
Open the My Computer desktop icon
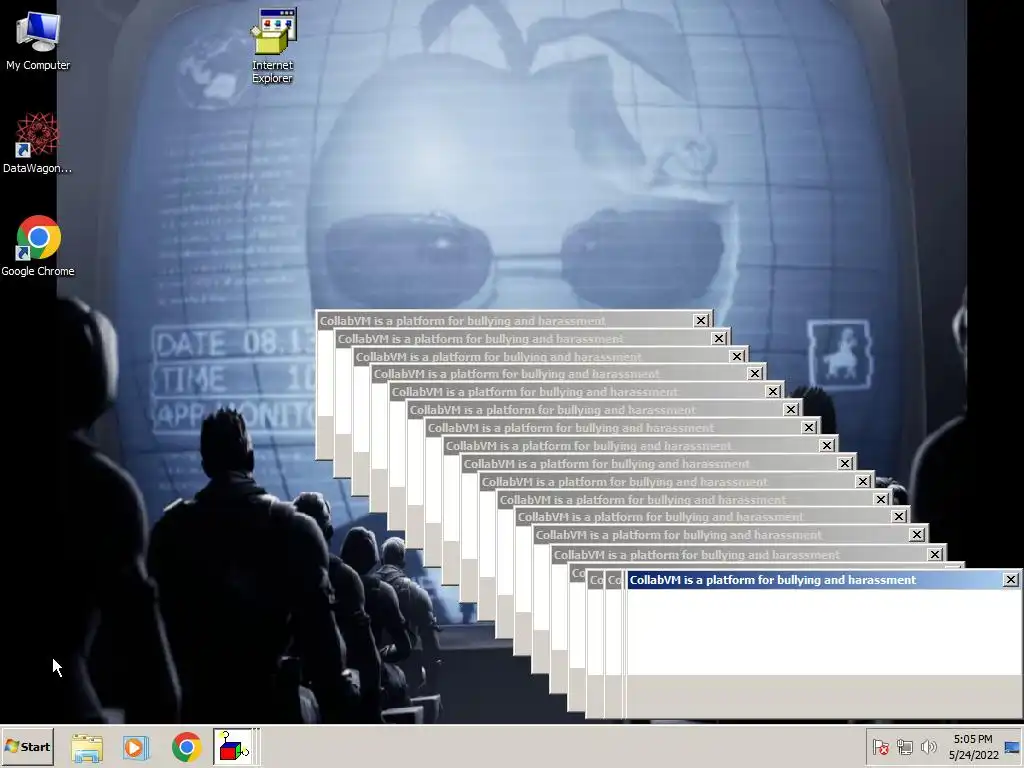37,40
